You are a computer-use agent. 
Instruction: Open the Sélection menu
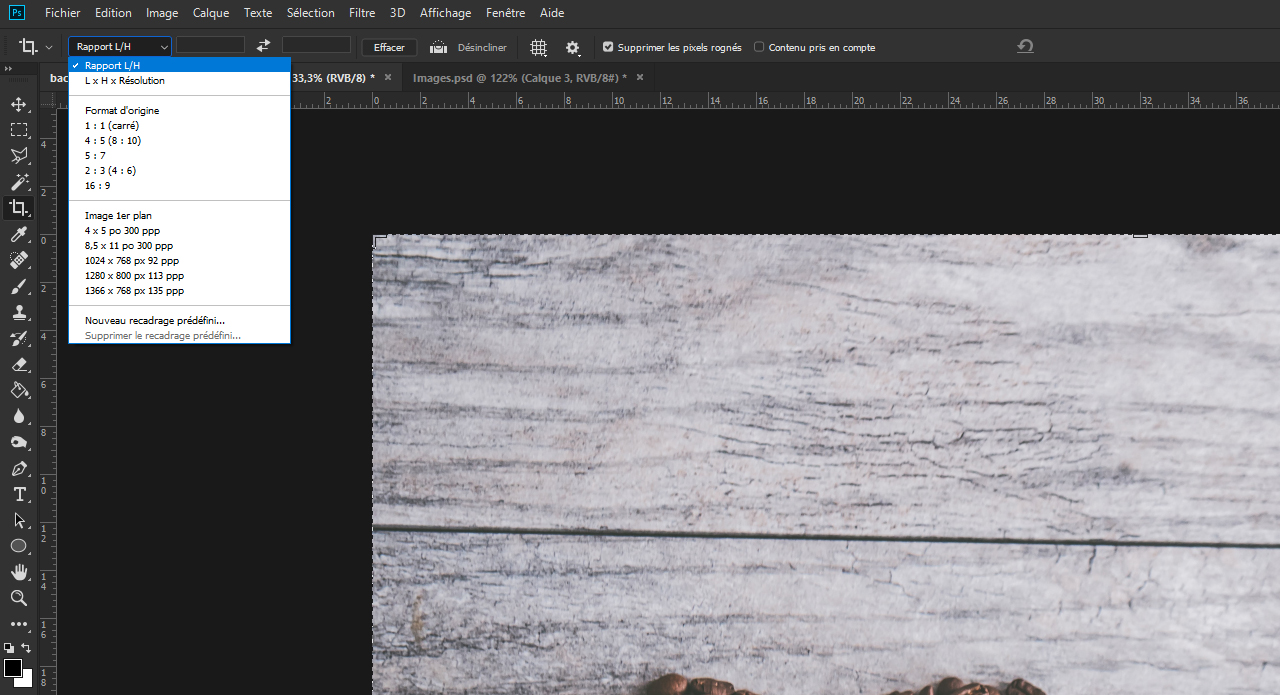tap(311, 13)
